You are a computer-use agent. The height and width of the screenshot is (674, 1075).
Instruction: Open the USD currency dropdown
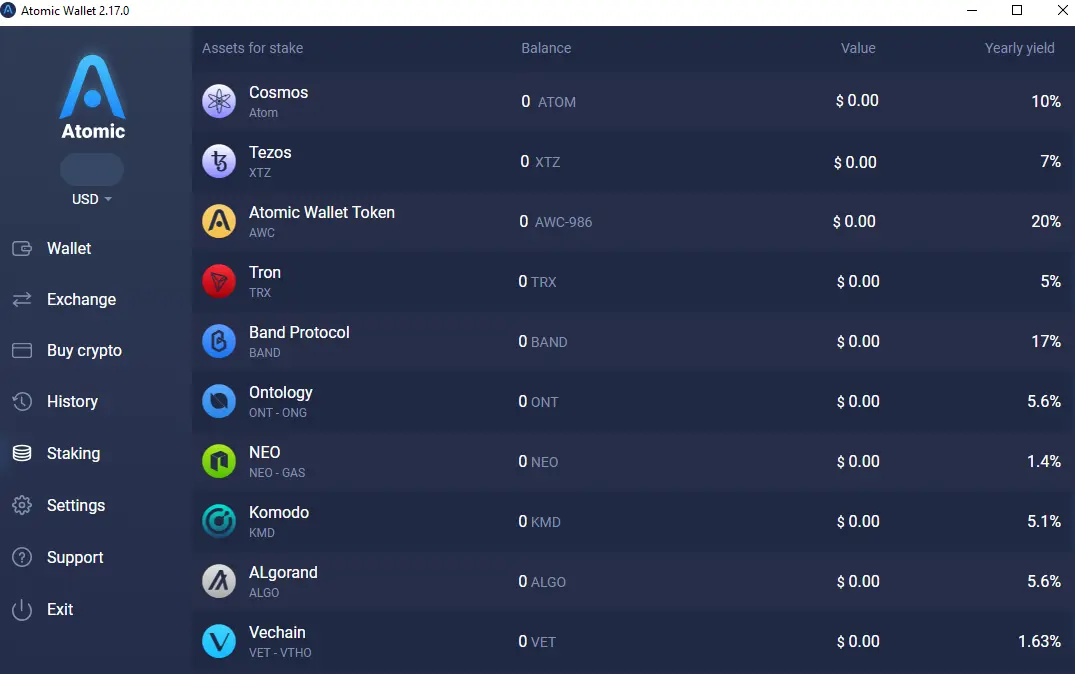(92, 199)
